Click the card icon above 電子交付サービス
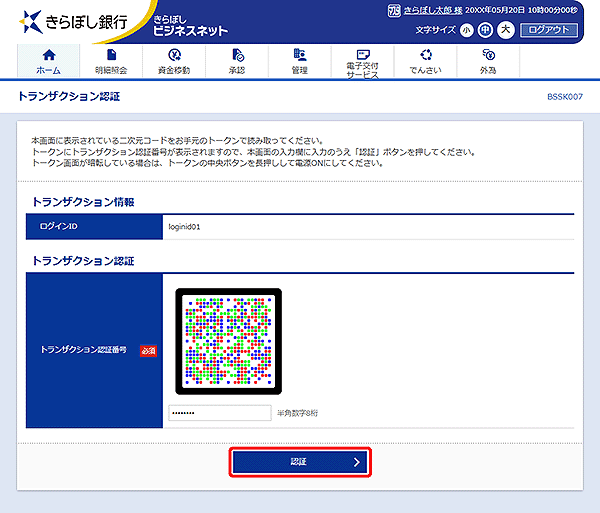This screenshot has height=513, width=600. point(363,54)
